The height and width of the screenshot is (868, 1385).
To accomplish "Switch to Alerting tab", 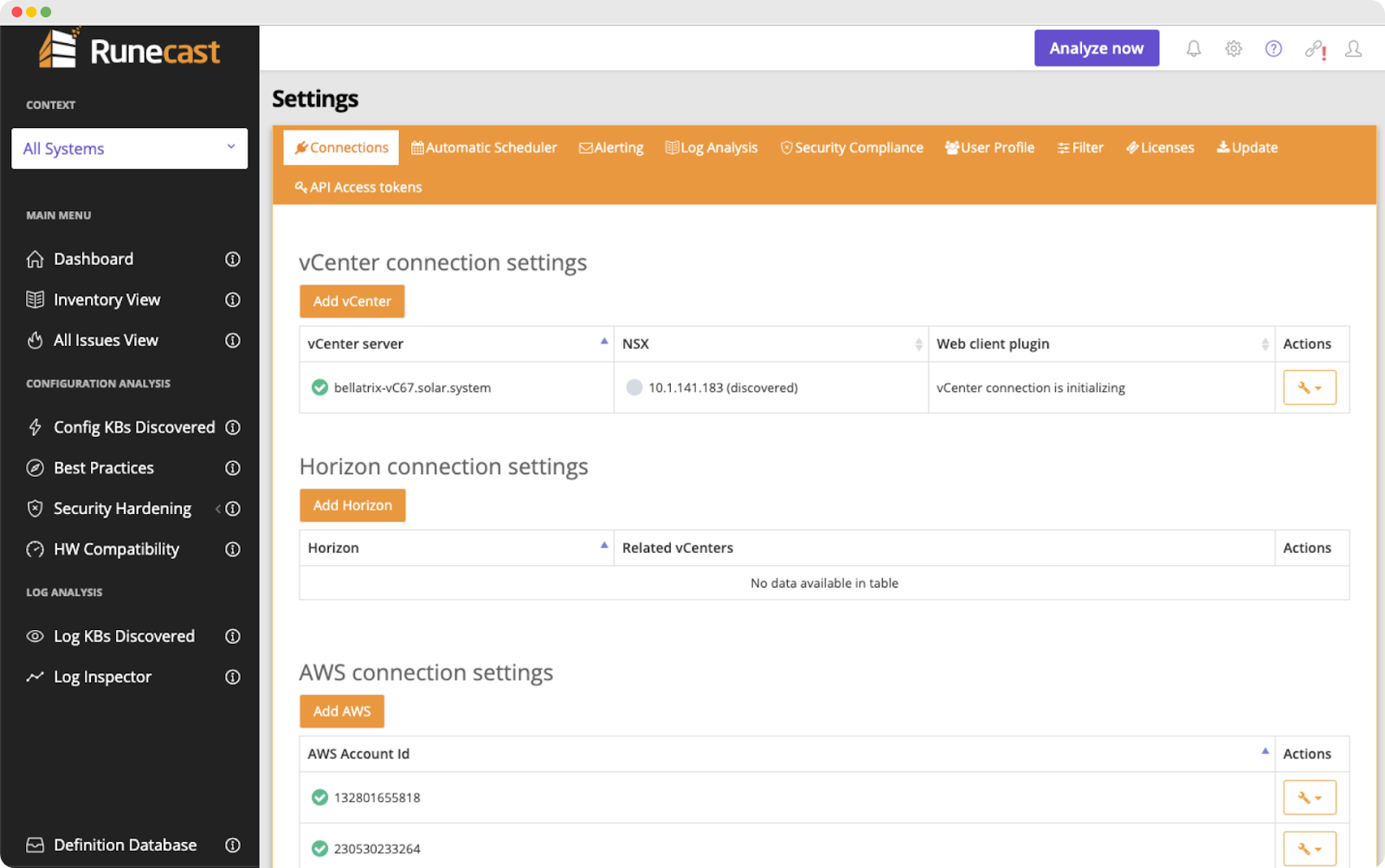I will coord(611,148).
